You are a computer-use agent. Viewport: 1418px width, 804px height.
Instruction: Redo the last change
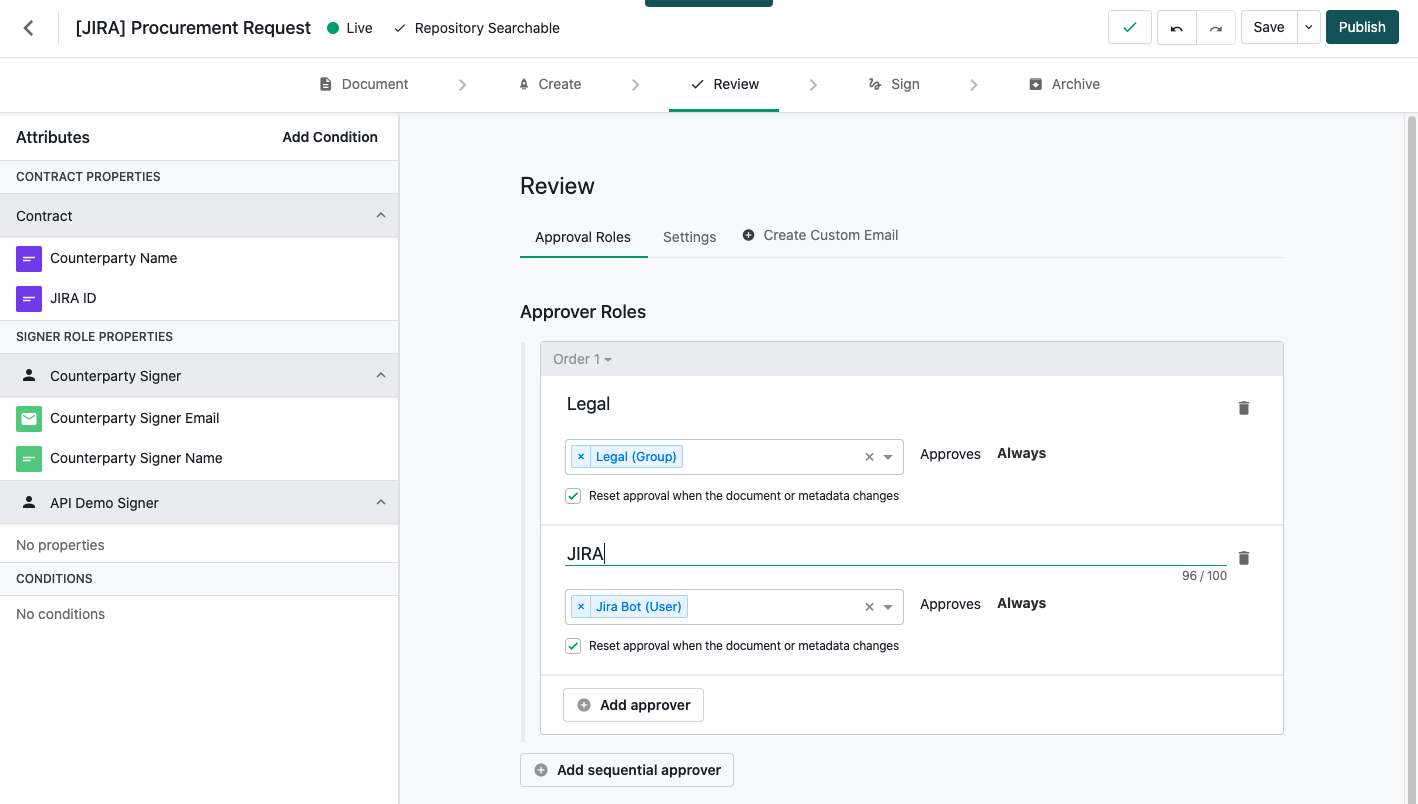point(1216,27)
